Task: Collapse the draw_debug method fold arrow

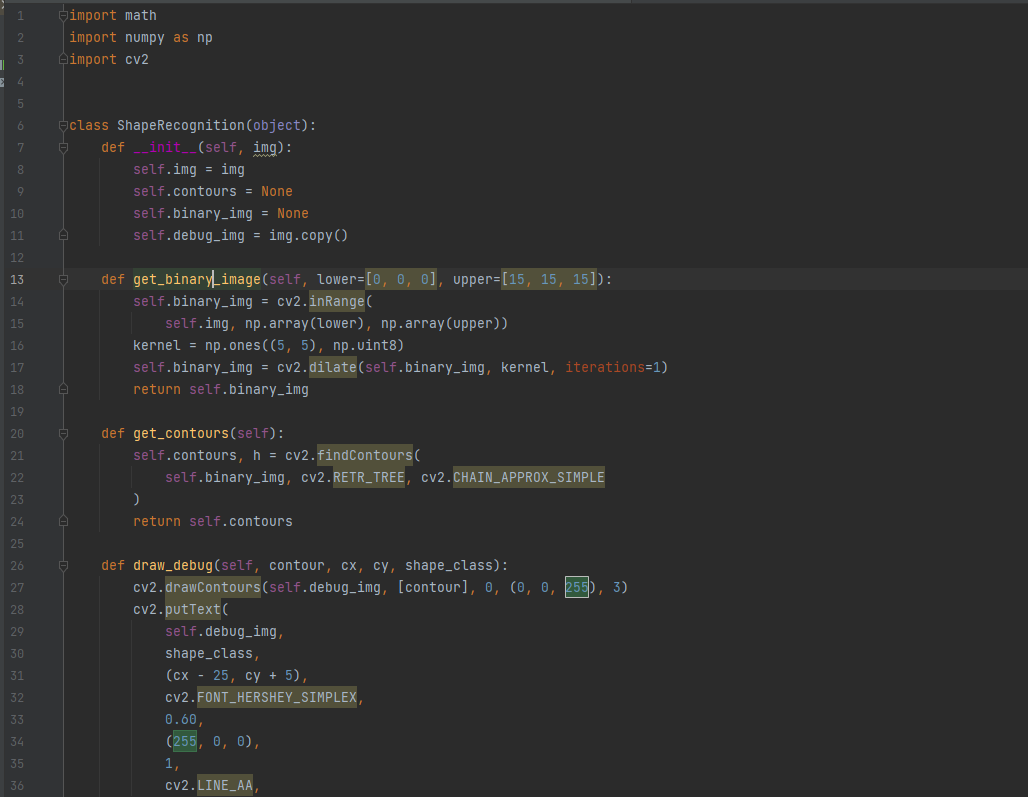Action: point(62,565)
